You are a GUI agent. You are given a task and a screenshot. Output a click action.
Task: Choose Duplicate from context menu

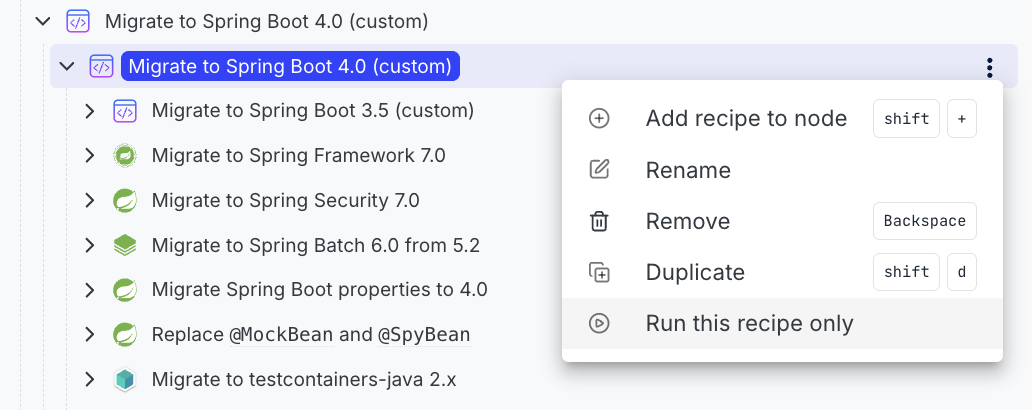tap(782, 272)
